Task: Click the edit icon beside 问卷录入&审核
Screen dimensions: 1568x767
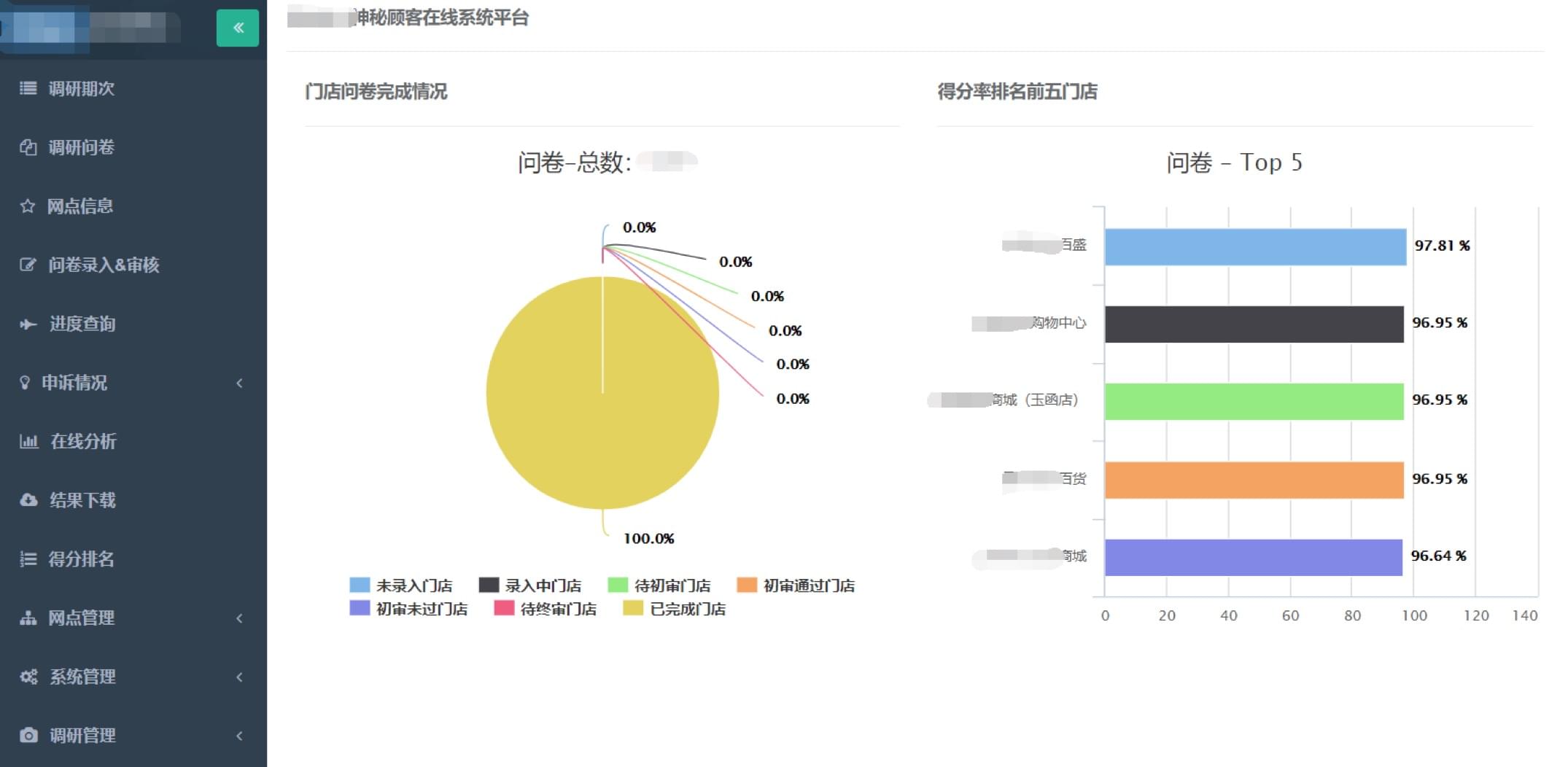Action: point(28,265)
